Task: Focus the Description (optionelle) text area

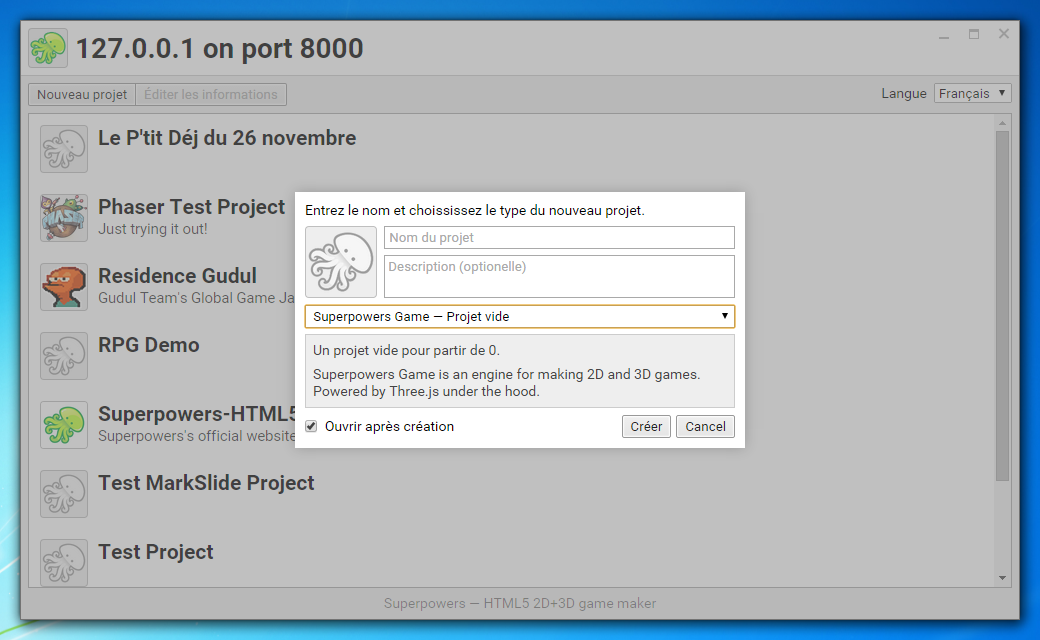Action: (x=559, y=277)
